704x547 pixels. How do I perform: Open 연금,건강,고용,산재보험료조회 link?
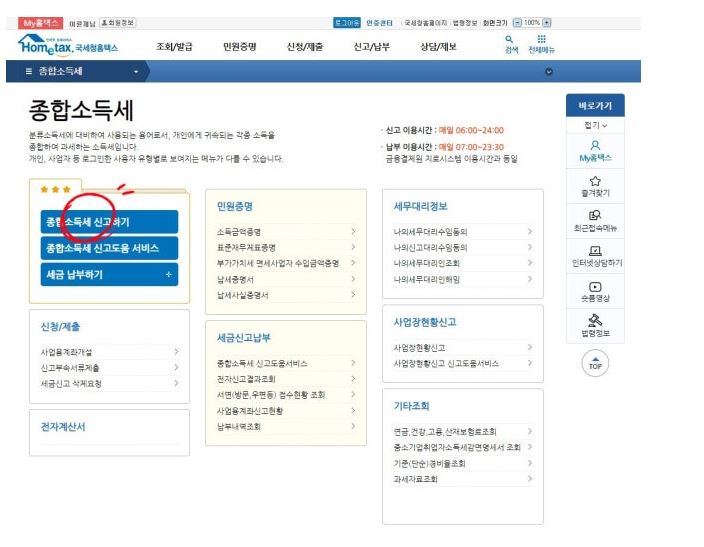point(445,431)
